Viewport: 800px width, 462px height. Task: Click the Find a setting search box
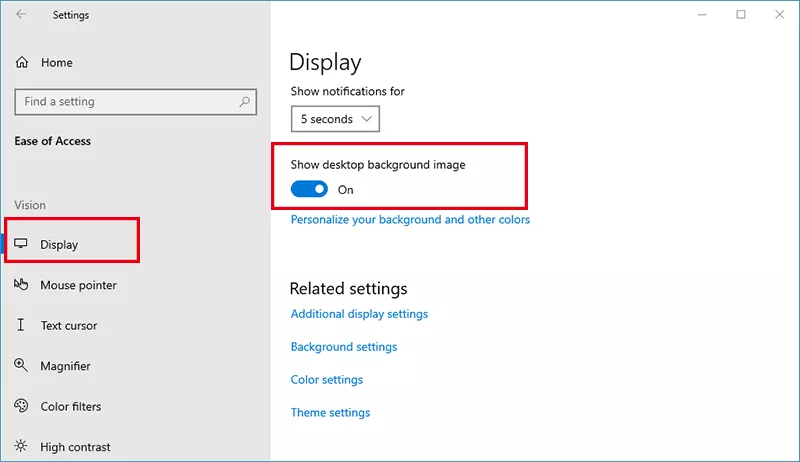pyautogui.click(x=136, y=101)
